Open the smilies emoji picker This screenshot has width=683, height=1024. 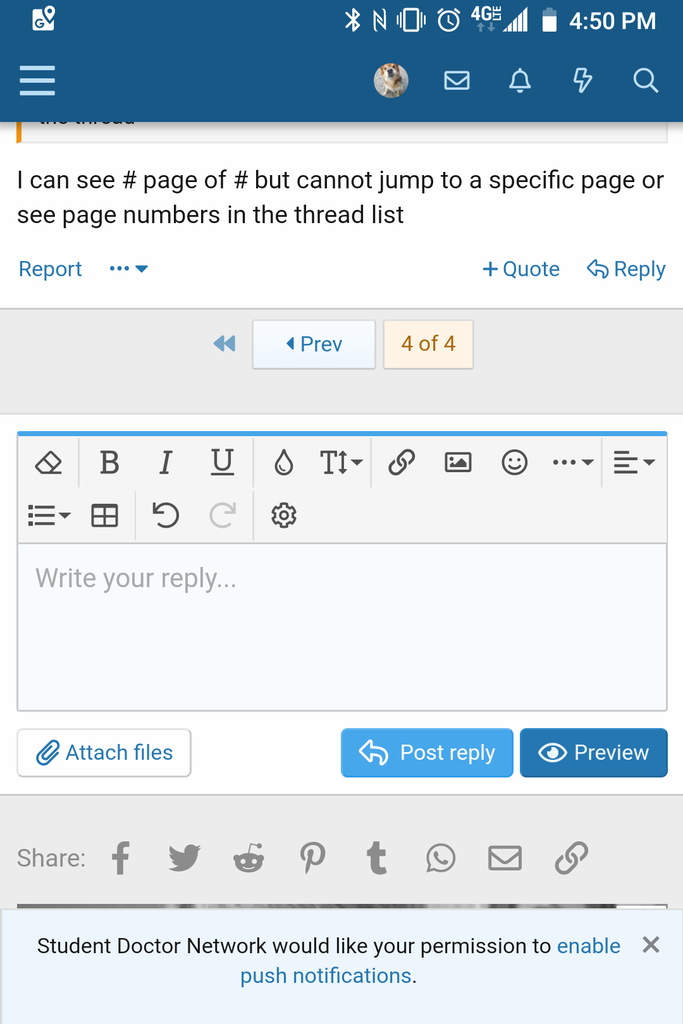pyautogui.click(x=514, y=462)
